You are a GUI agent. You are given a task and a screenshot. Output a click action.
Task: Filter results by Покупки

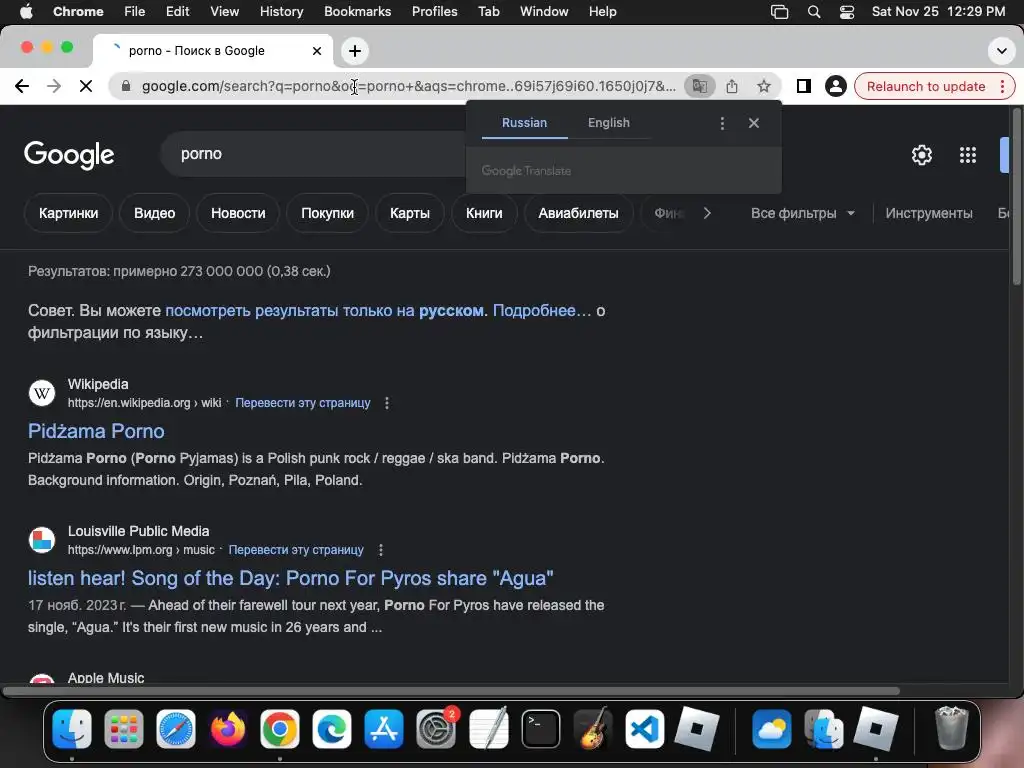(x=327, y=213)
